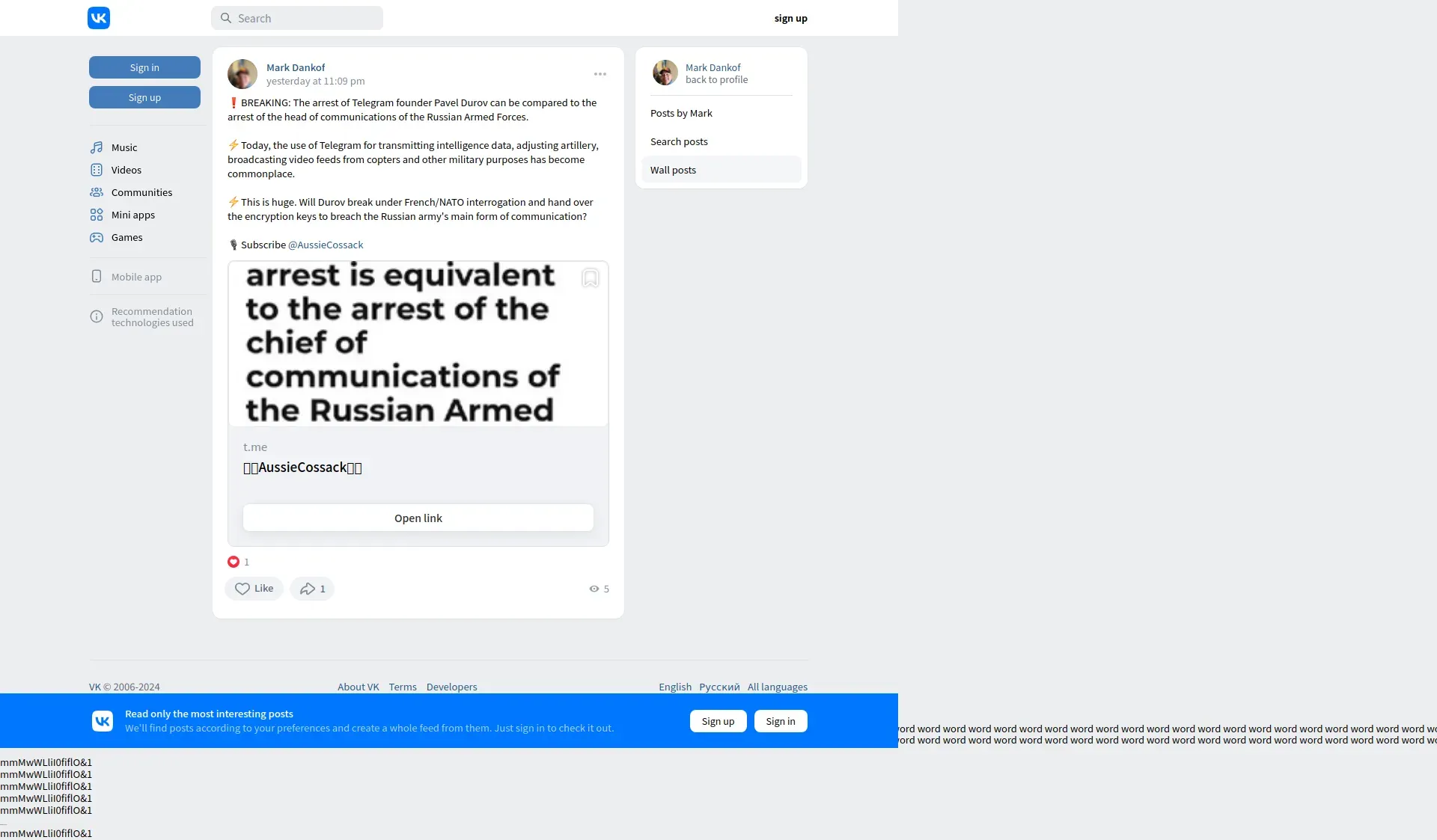
Task: Open the Videos sidebar icon
Action: (x=97, y=170)
